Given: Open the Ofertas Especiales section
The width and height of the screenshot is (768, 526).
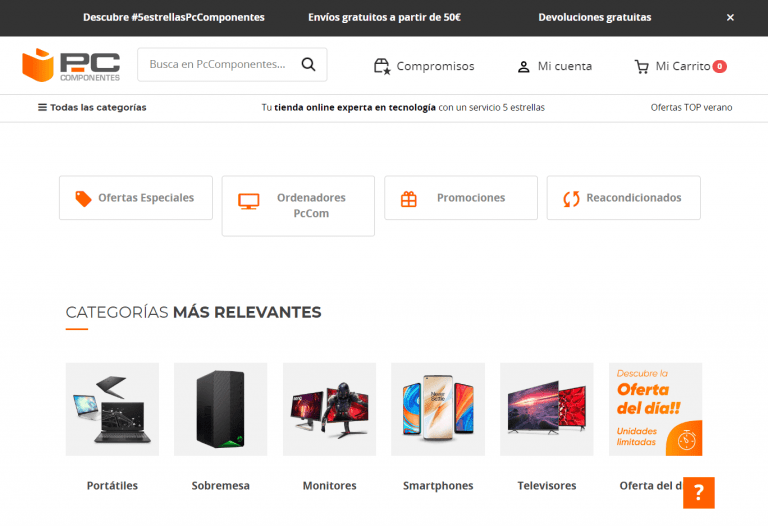Looking at the screenshot, I should (x=136, y=198).
